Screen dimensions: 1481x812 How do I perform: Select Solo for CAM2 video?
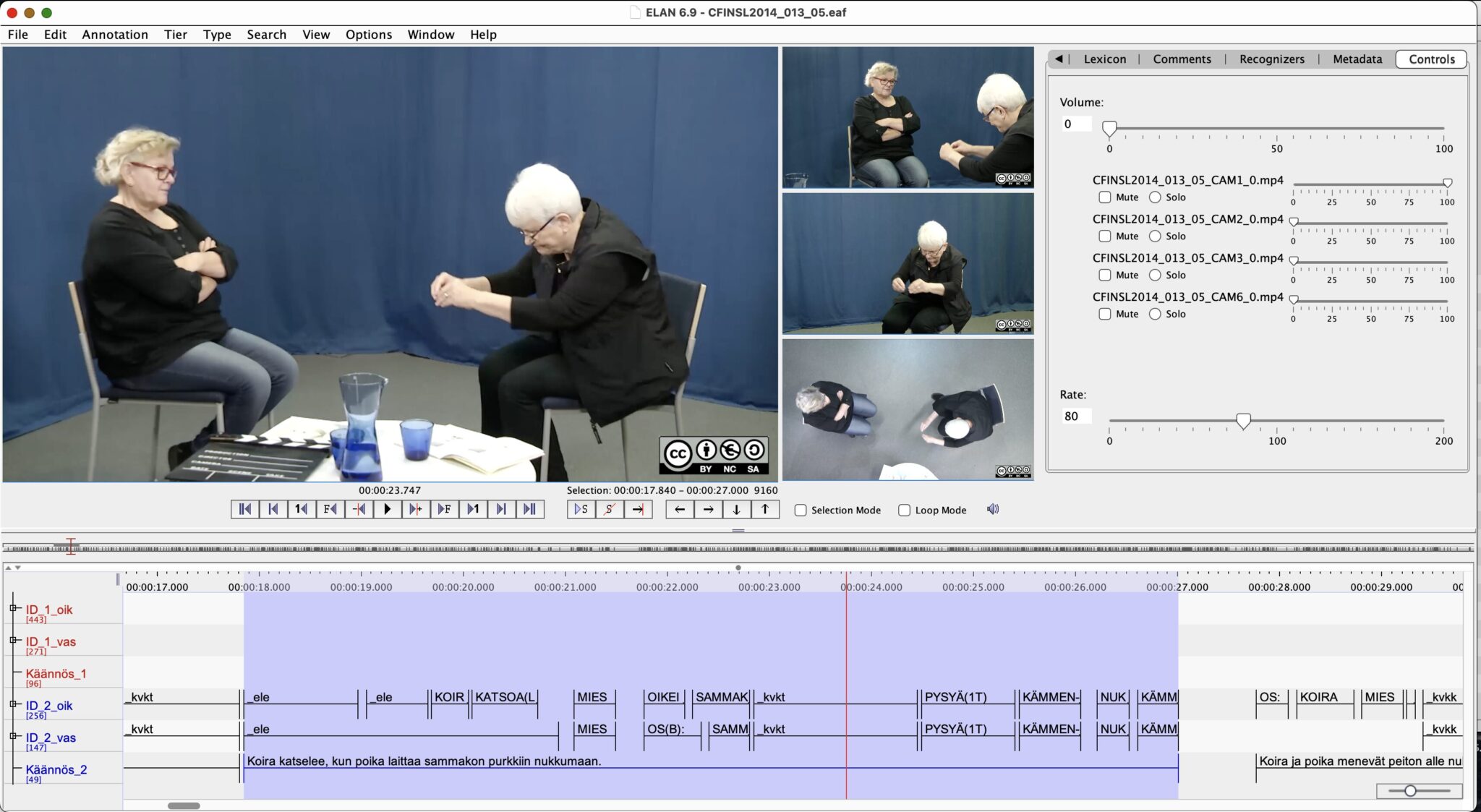click(x=1155, y=236)
